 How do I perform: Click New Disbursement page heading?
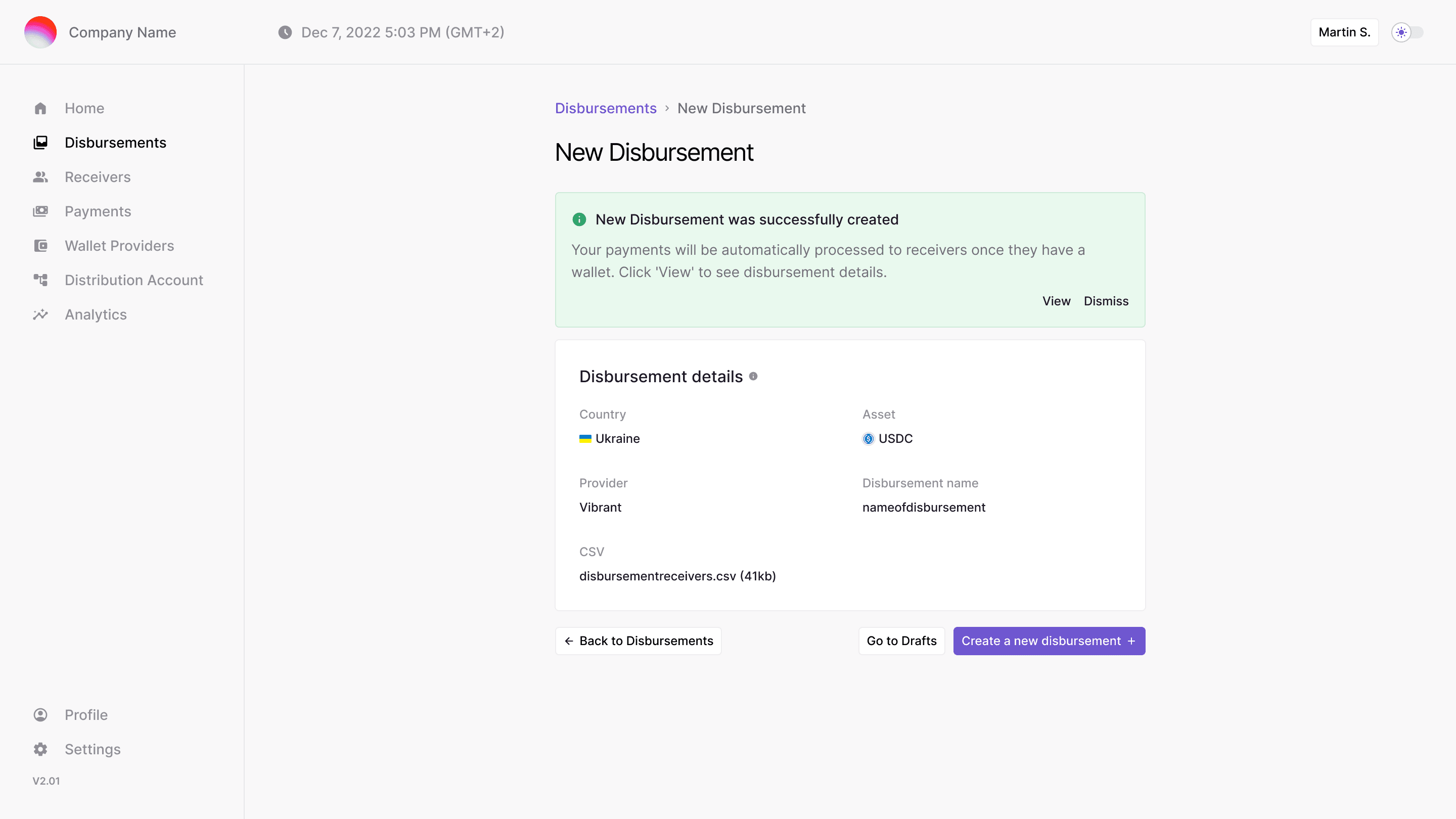(654, 152)
